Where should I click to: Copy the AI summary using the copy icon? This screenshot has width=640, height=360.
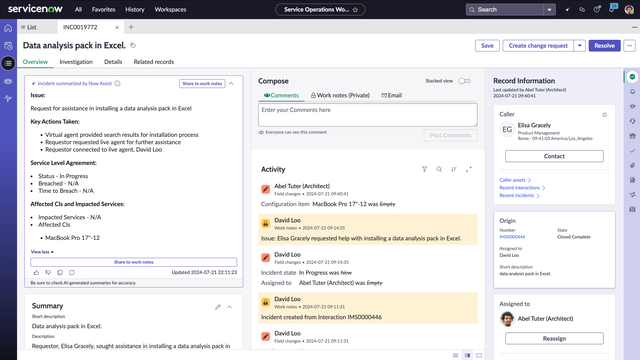click(x=60, y=272)
